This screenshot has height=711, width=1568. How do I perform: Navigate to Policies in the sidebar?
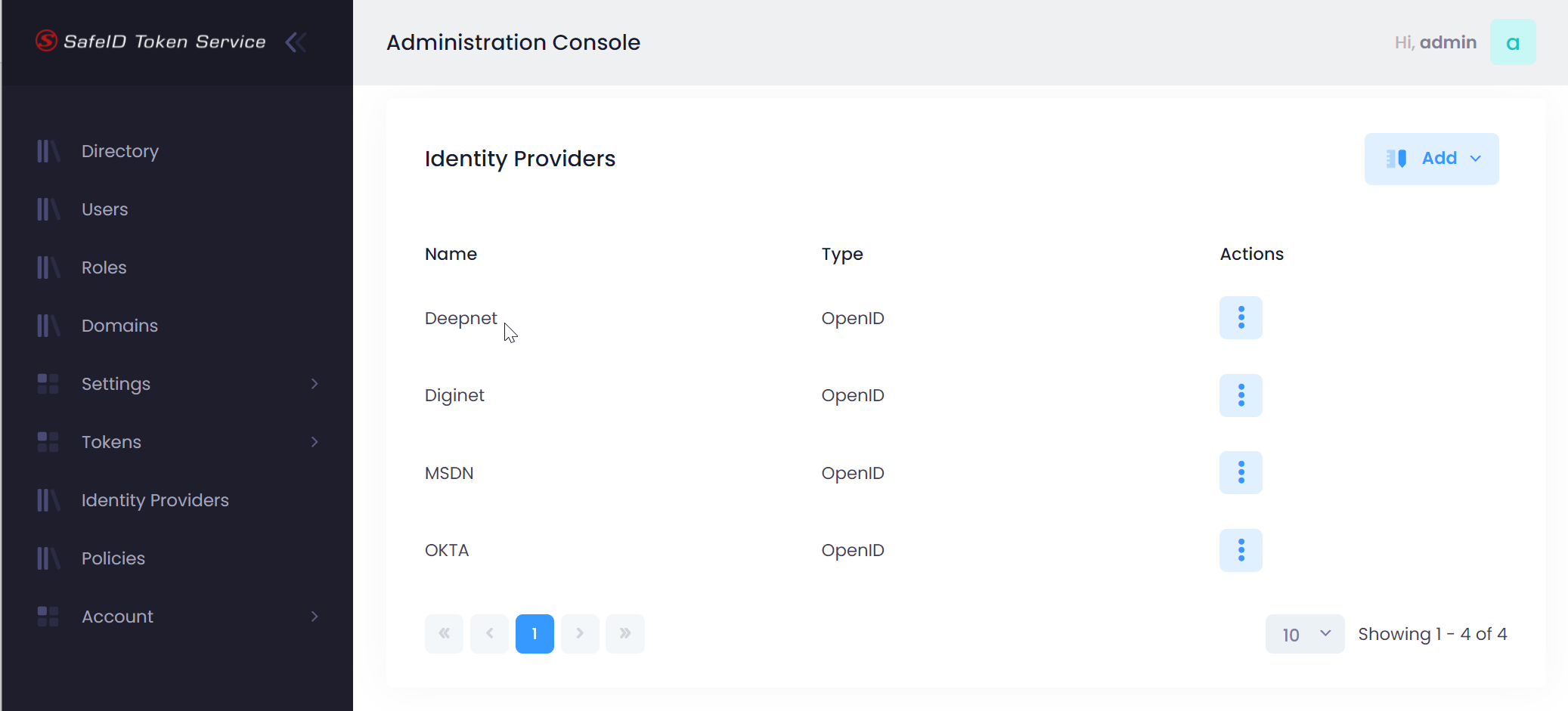pyautogui.click(x=113, y=558)
